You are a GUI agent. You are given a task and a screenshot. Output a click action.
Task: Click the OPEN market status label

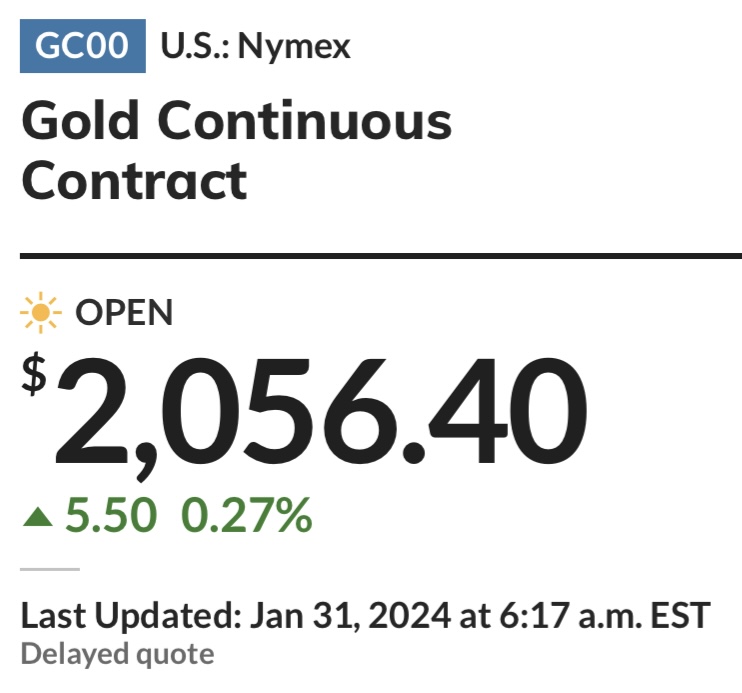tap(124, 312)
